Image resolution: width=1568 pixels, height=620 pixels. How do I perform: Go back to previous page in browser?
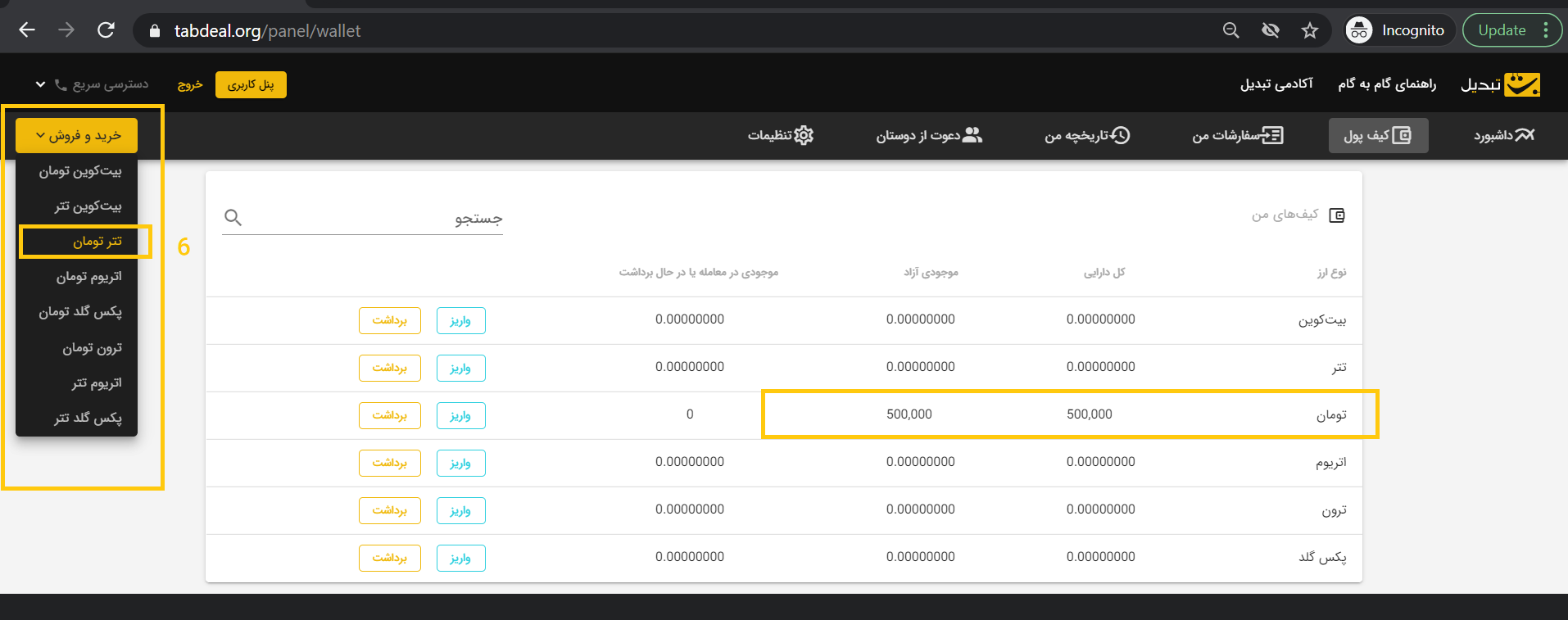coord(27,30)
